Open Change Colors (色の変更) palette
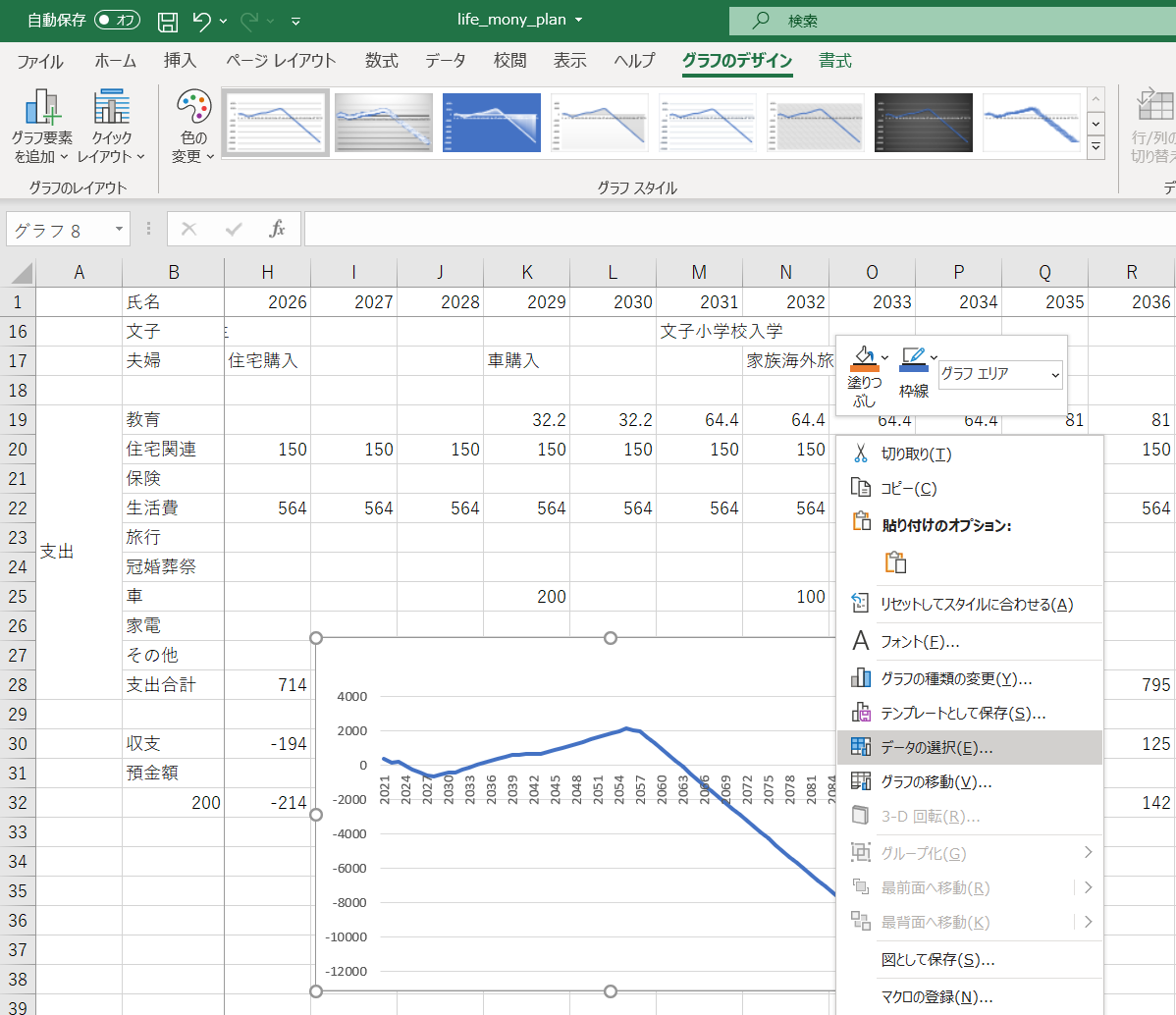Screen dimensions: 1176x1015 click(x=193, y=126)
